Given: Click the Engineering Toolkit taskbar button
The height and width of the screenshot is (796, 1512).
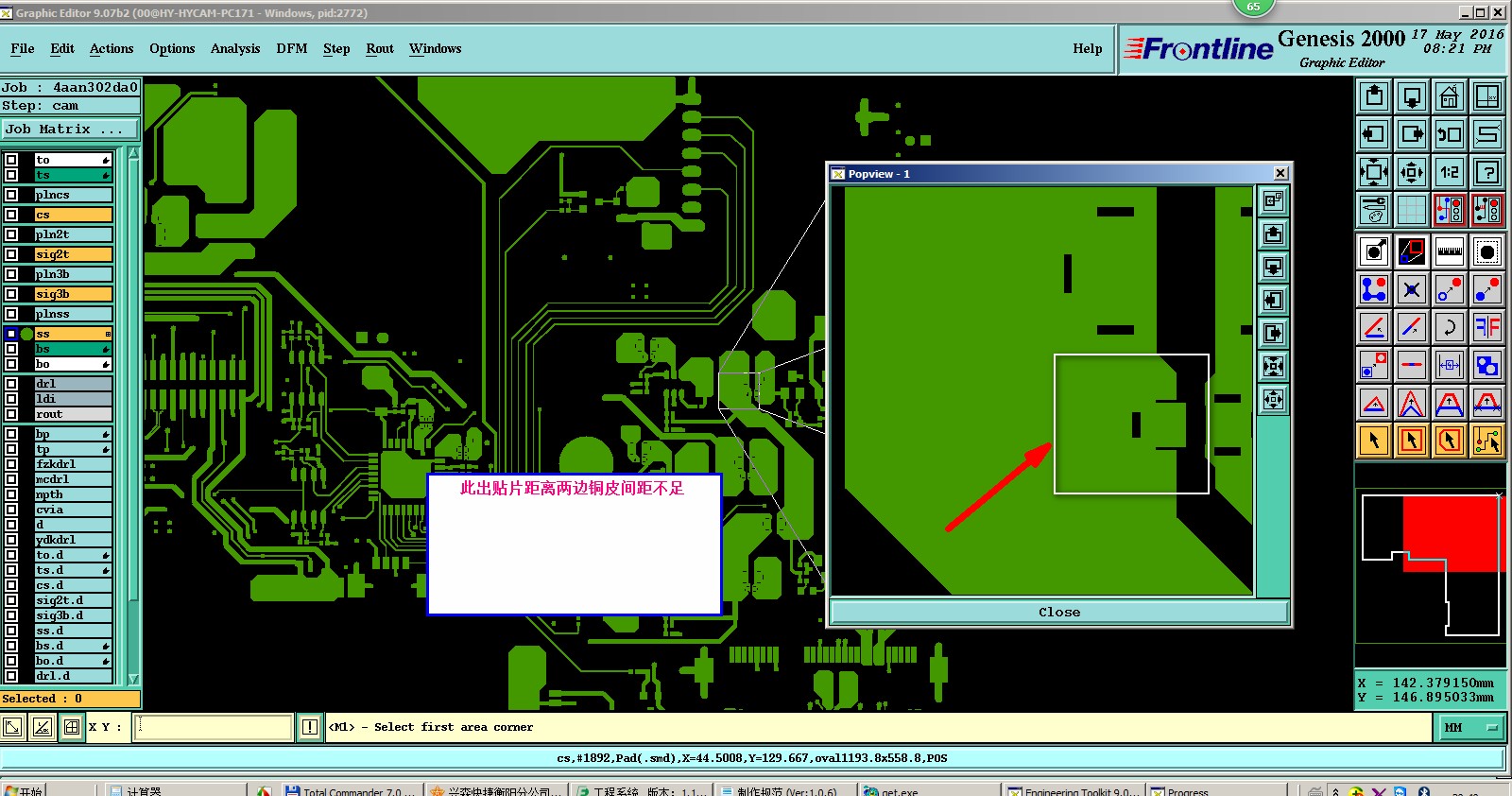Looking at the screenshot, I should coord(1074,790).
